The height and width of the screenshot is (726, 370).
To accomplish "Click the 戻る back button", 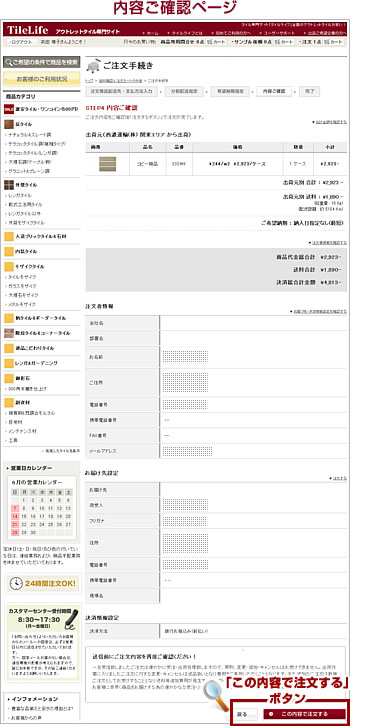I will tap(245, 714).
